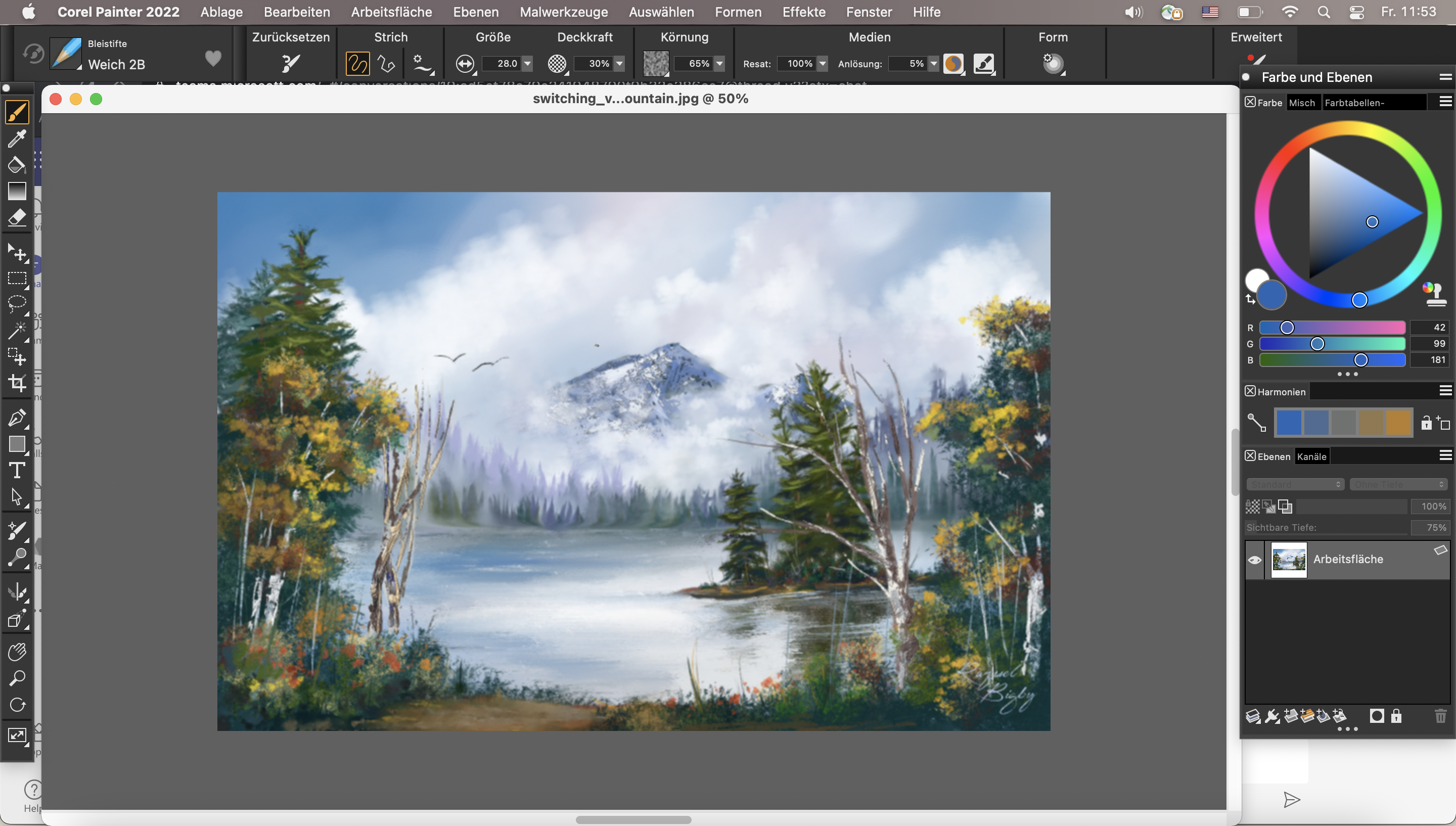Expand the Körnung 65% dropdown arrow
Viewport: 1456px width, 826px height.
[x=719, y=64]
